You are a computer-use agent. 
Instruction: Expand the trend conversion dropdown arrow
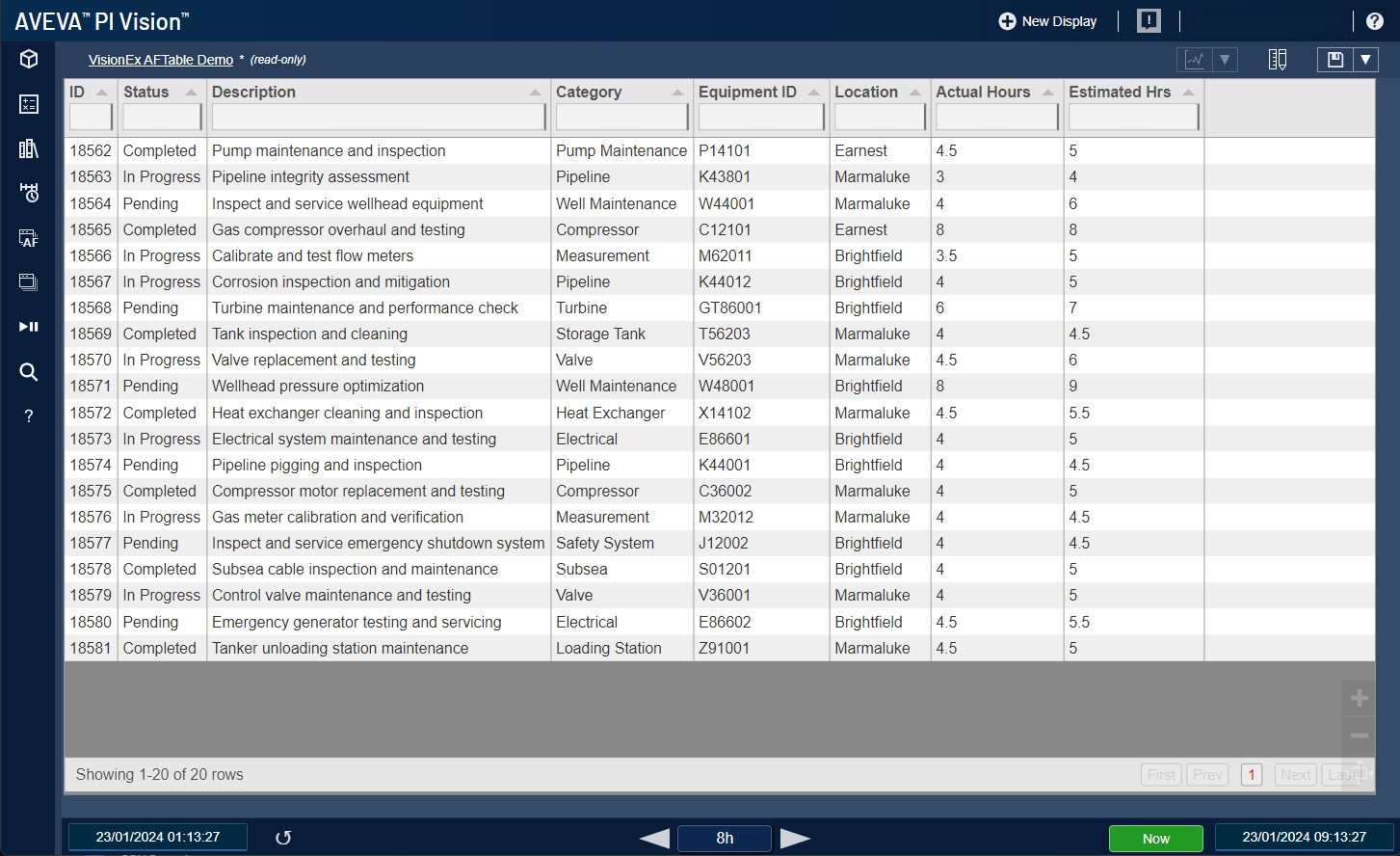click(1225, 60)
